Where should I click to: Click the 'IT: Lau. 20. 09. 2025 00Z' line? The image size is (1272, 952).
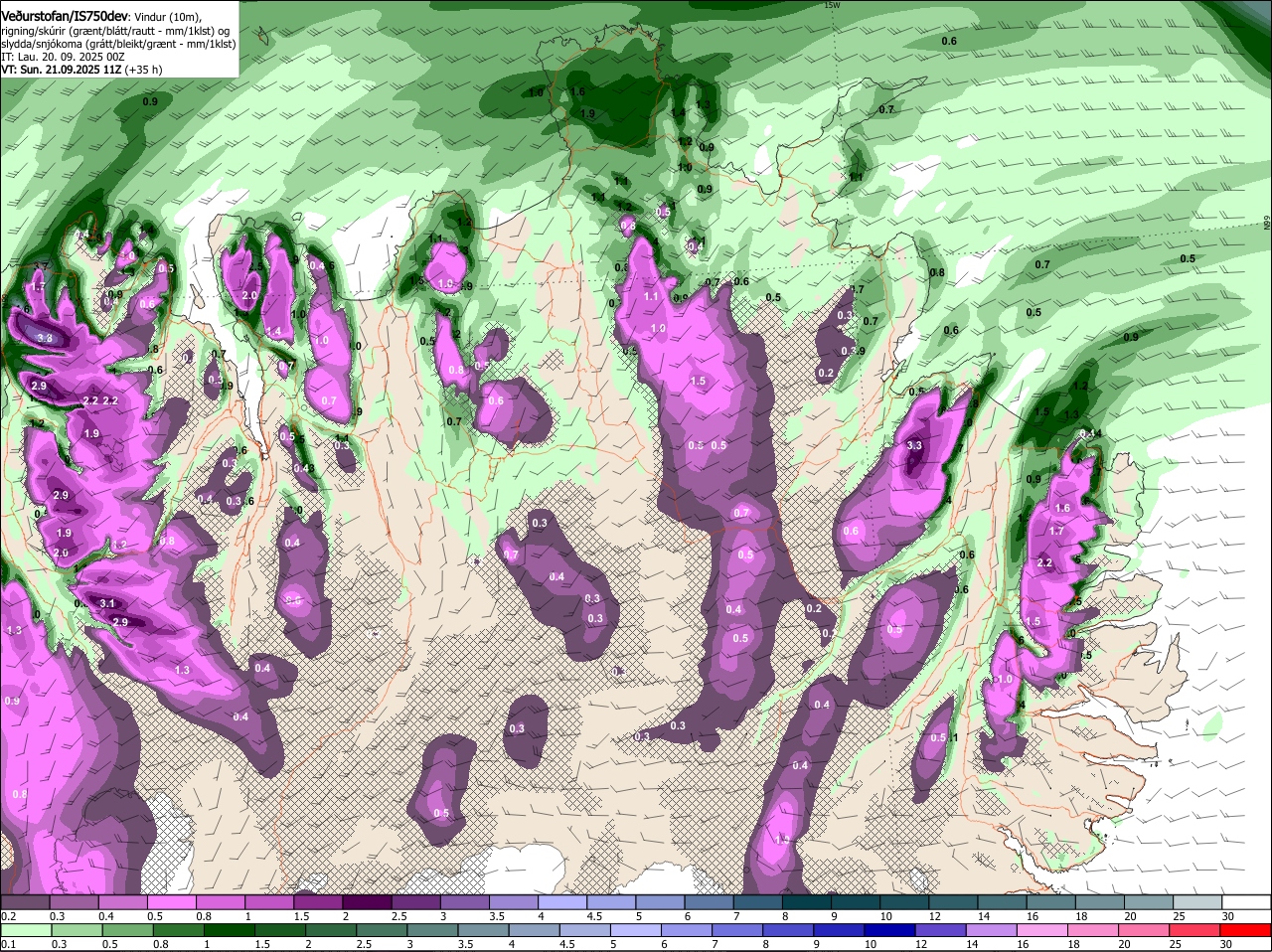pos(63,57)
